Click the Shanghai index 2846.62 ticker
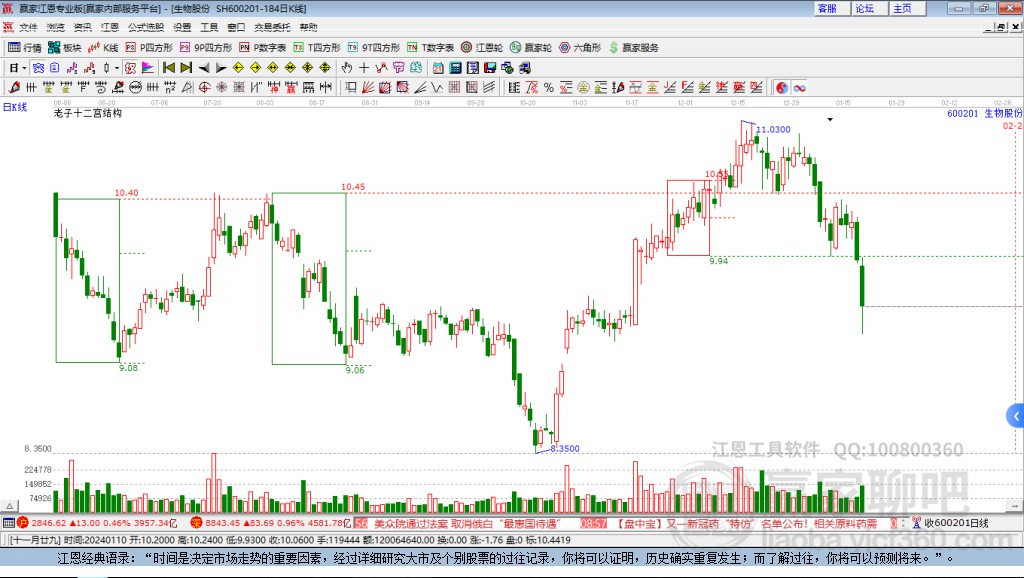The width and height of the screenshot is (1024, 578). (x=97, y=523)
